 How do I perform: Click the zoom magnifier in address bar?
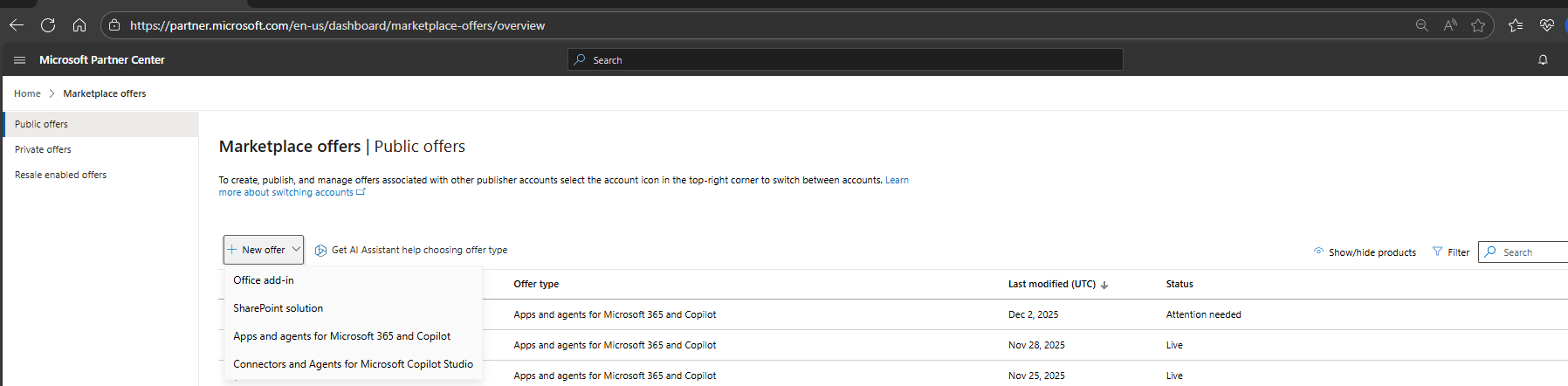1421,25
